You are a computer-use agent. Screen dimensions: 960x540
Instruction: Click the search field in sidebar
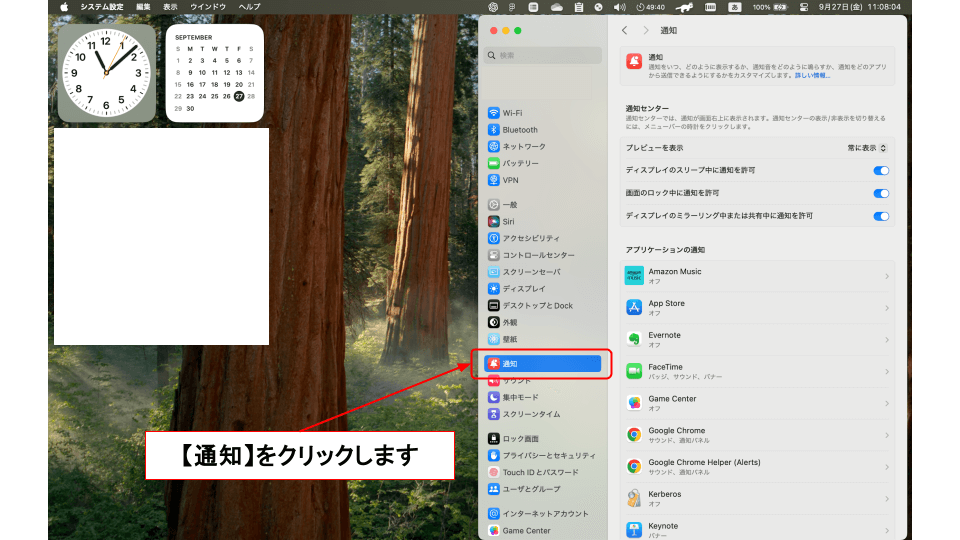545,55
